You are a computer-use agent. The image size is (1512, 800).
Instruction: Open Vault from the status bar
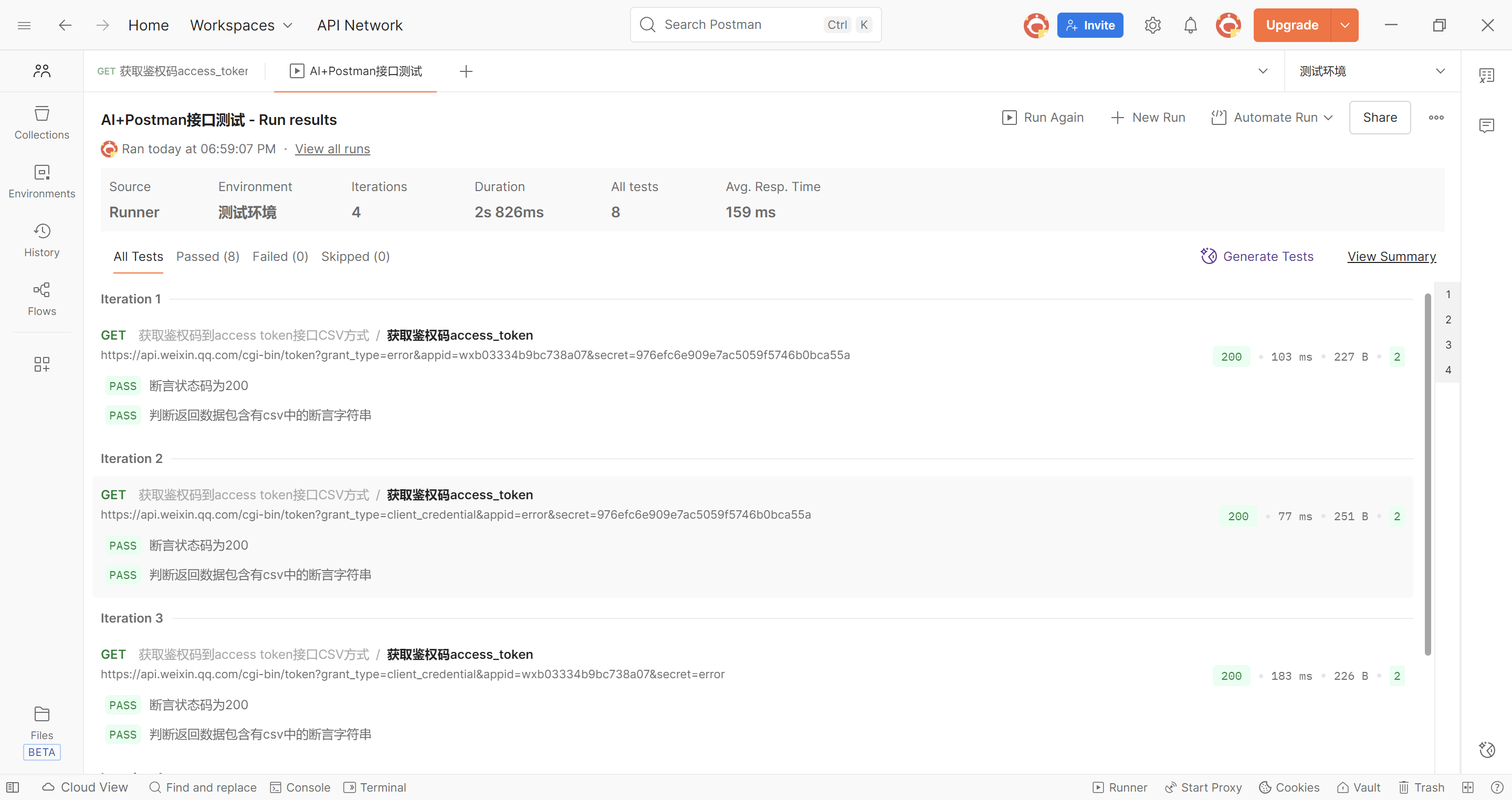[x=1358, y=788]
